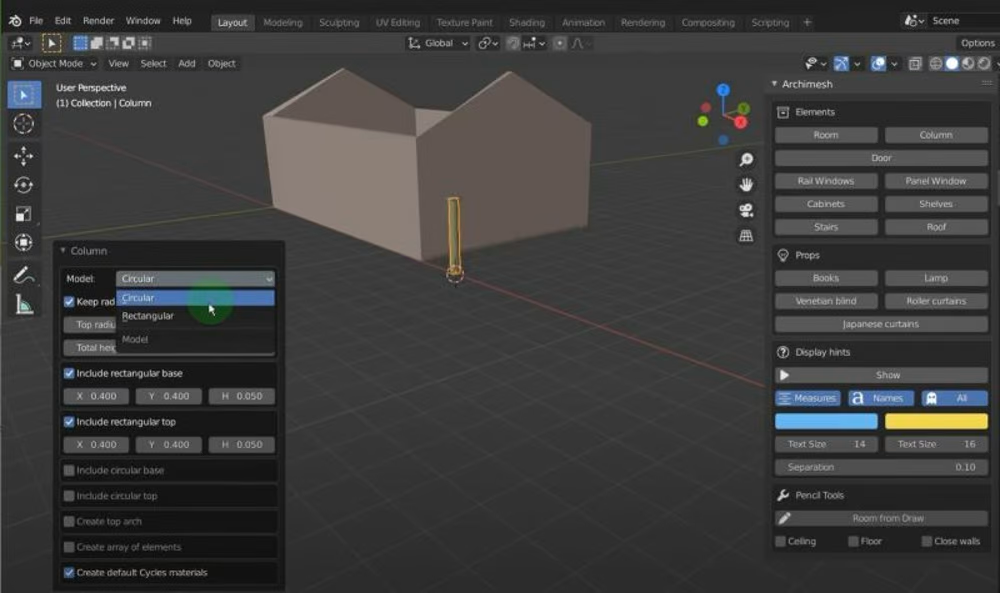Select the Rotate tool
Image resolution: width=1000 pixels, height=593 pixels.
(x=24, y=185)
